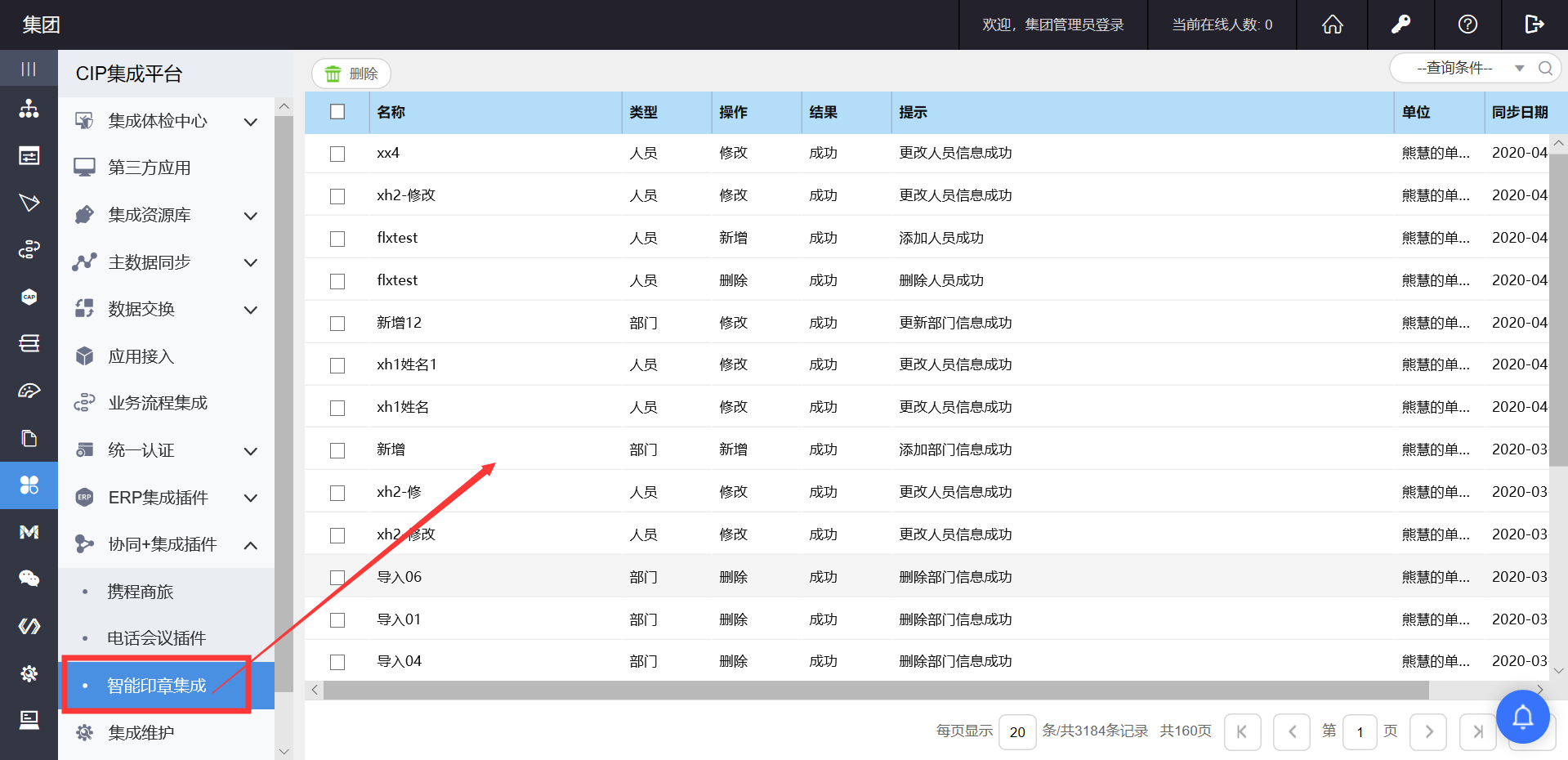Tick the checkbox for row xx4
The image size is (1568, 760).
pos(337,154)
